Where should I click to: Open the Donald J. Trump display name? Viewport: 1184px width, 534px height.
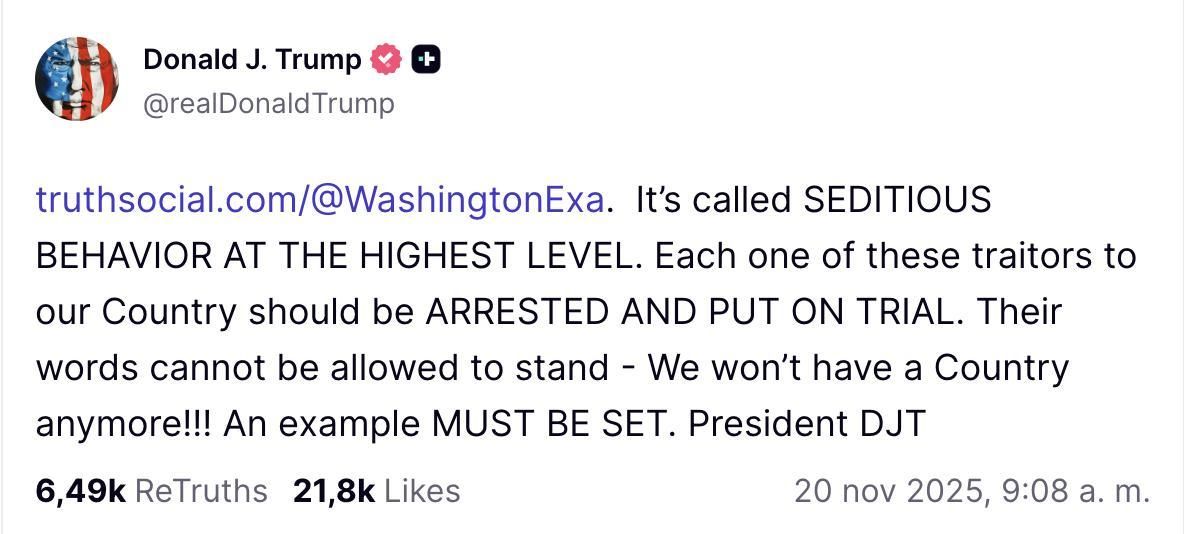(252, 60)
